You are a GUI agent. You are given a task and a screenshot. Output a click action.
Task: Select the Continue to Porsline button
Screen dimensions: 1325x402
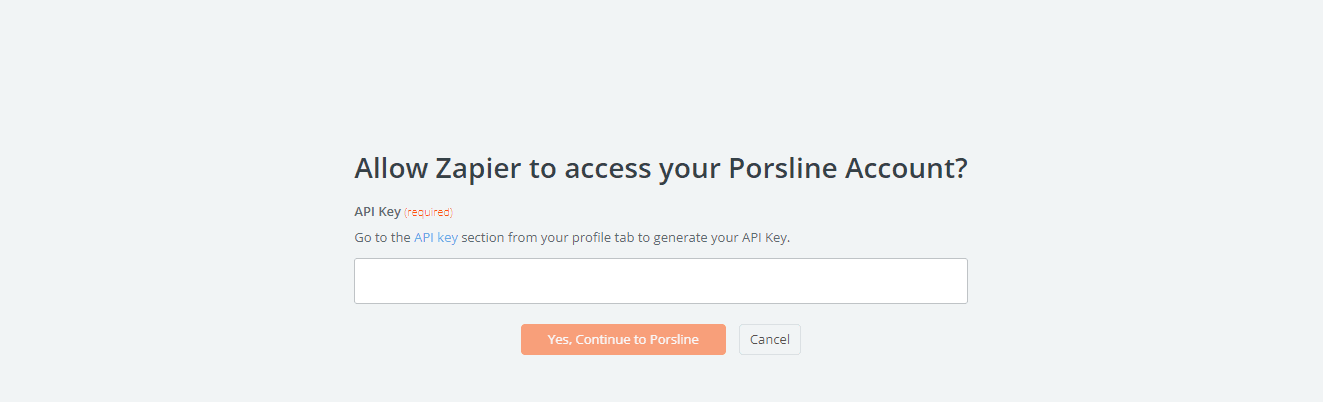point(623,340)
